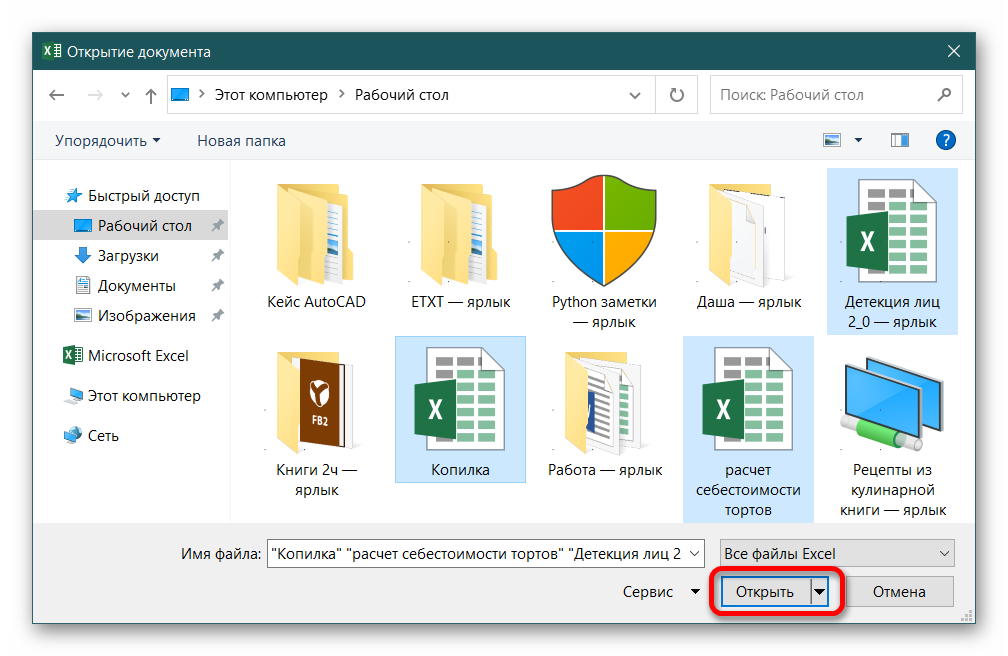
Task: Select 'Быстрый доступ' in the sidebar
Action: click(133, 196)
